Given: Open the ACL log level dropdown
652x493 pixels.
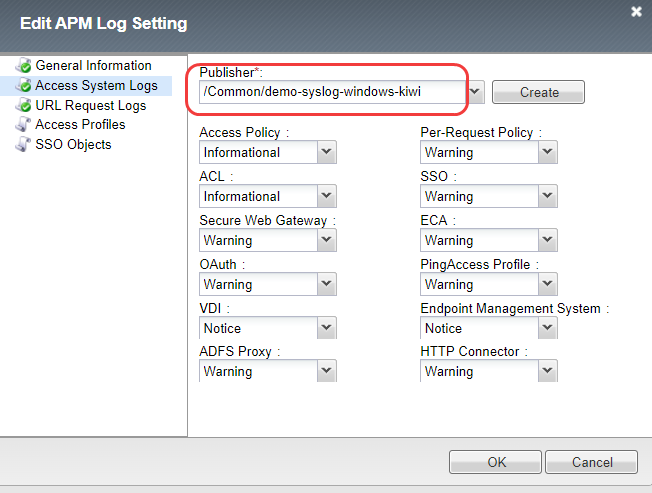Looking at the screenshot, I should click(326, 196).
